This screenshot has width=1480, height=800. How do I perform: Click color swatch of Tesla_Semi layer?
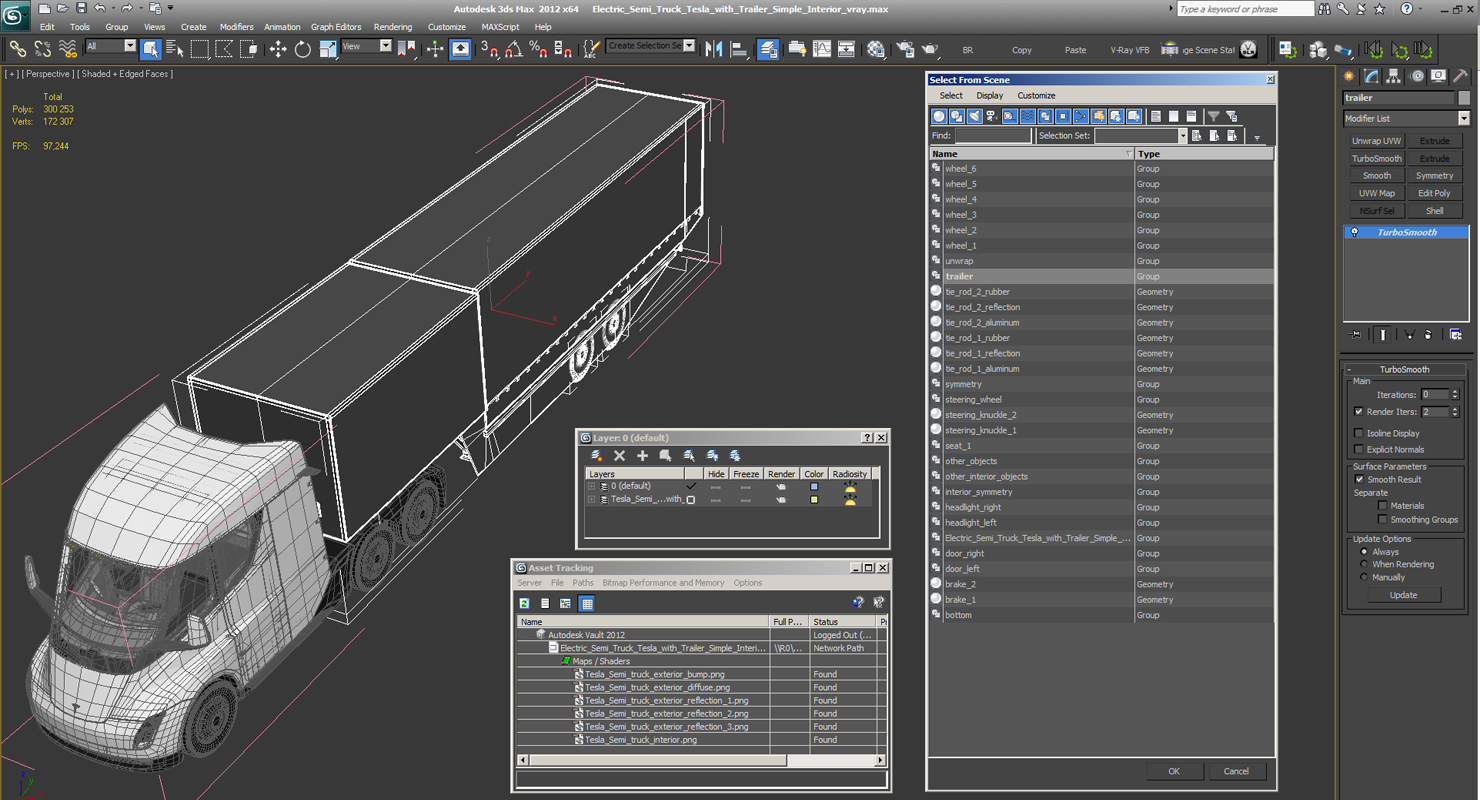click(814, 499)
